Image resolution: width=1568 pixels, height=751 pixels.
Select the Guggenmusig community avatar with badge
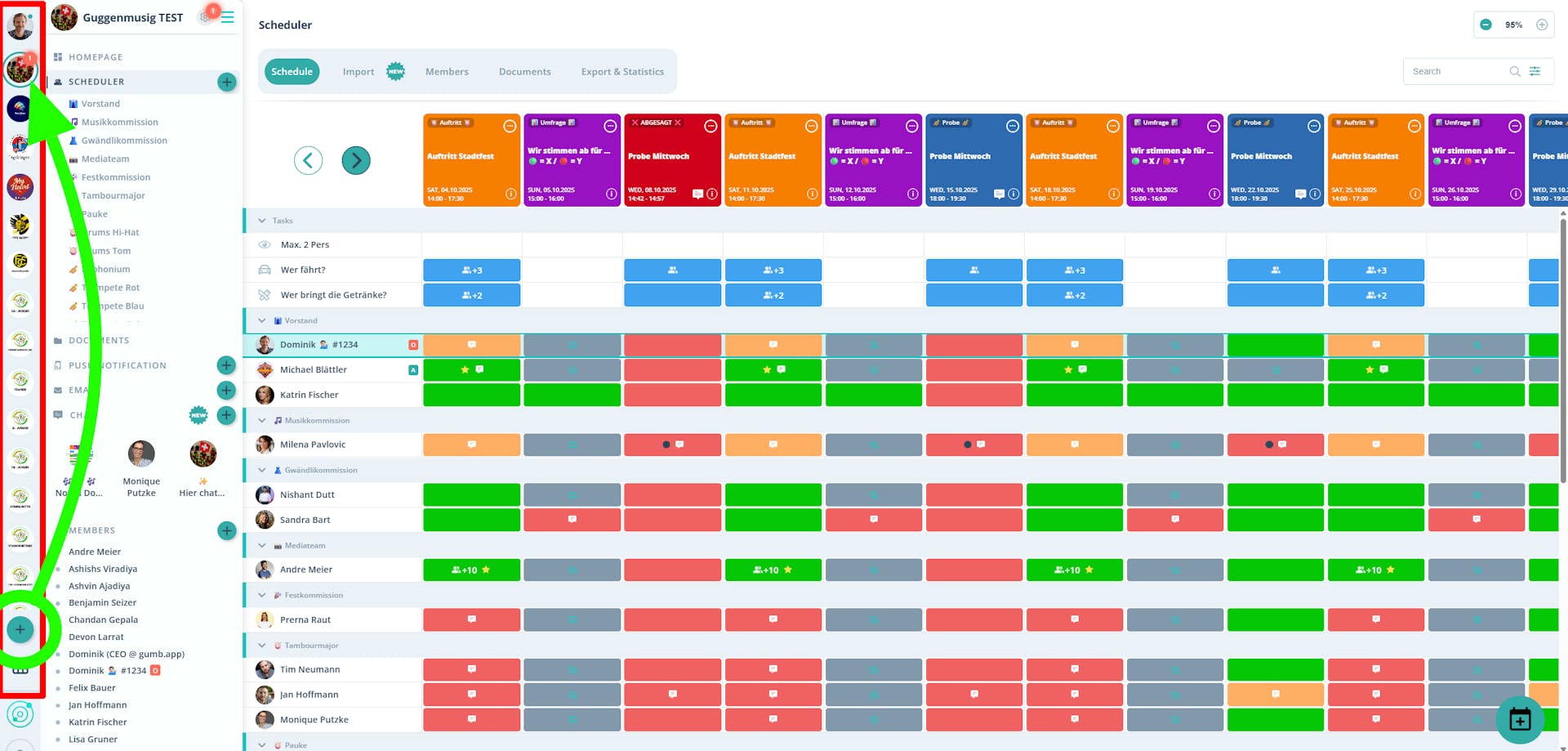(20, 69)
